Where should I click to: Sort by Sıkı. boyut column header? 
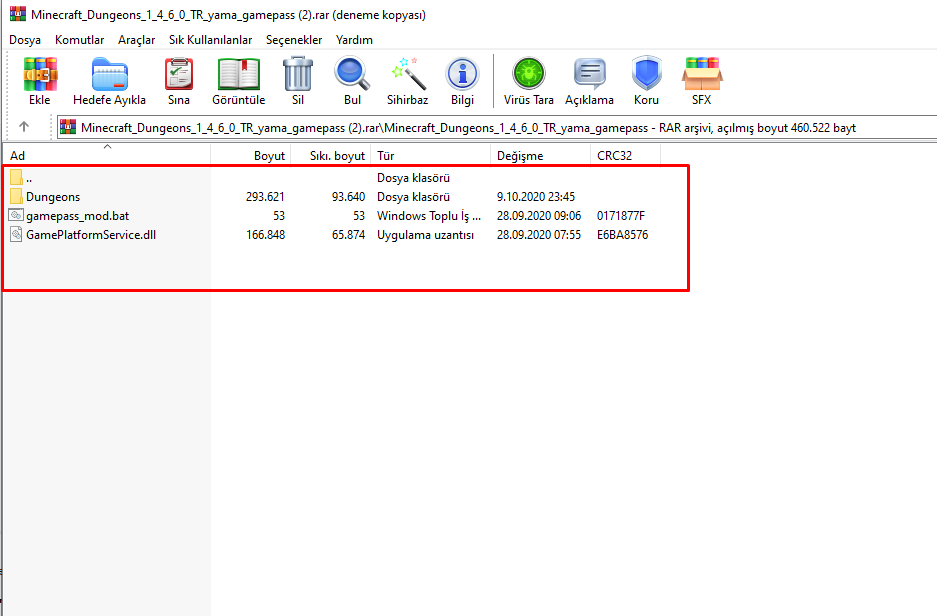[x=331, y=155]
